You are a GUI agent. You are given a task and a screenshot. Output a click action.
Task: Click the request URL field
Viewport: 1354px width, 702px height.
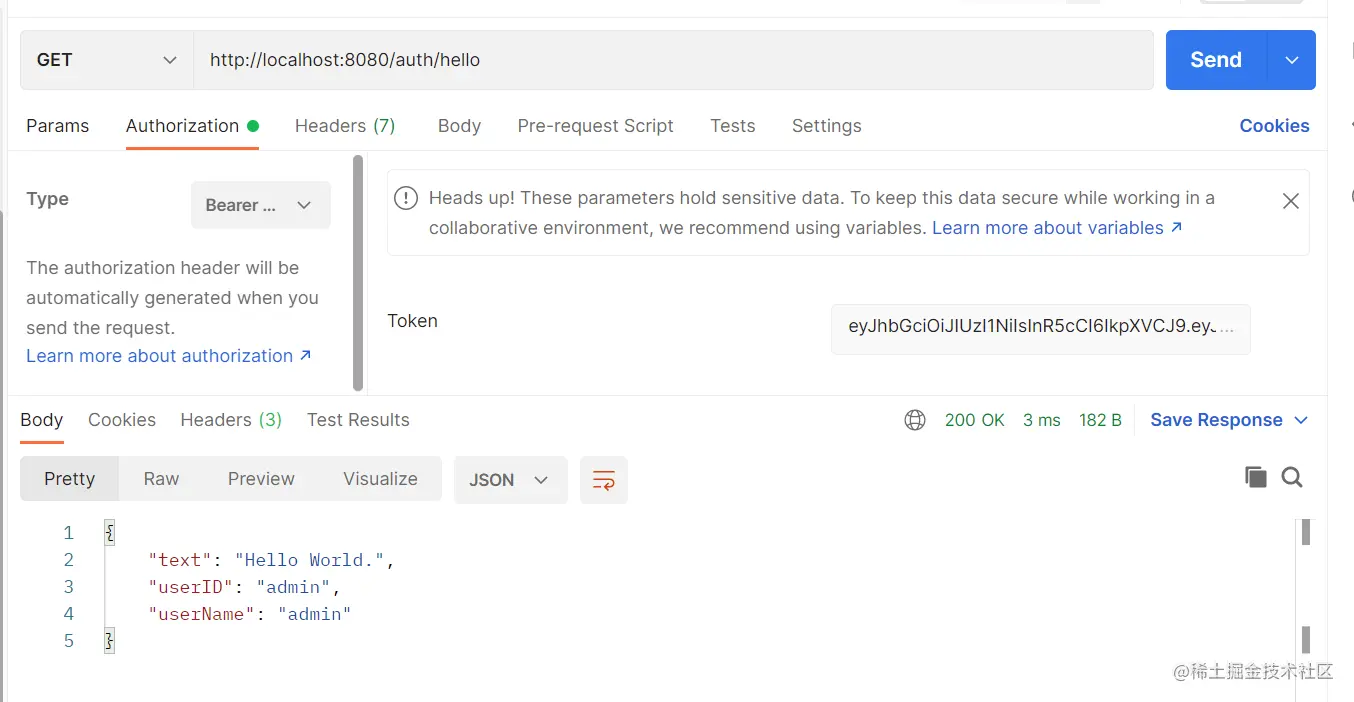(x=673, y=60)
